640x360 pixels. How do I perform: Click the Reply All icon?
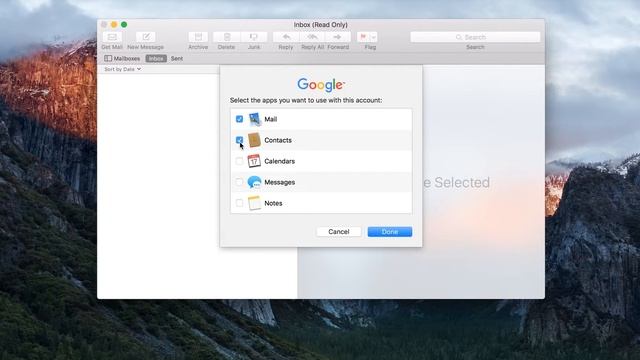click(x=312, y=37)
